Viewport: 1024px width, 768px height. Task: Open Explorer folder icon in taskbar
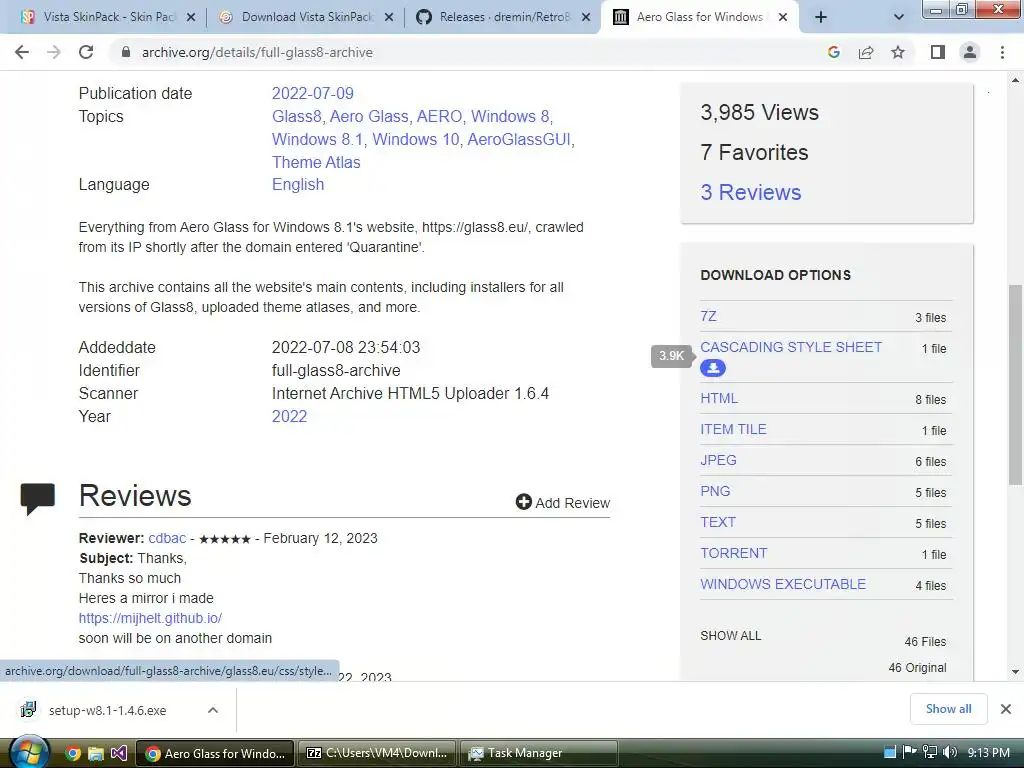pos(96,754)
